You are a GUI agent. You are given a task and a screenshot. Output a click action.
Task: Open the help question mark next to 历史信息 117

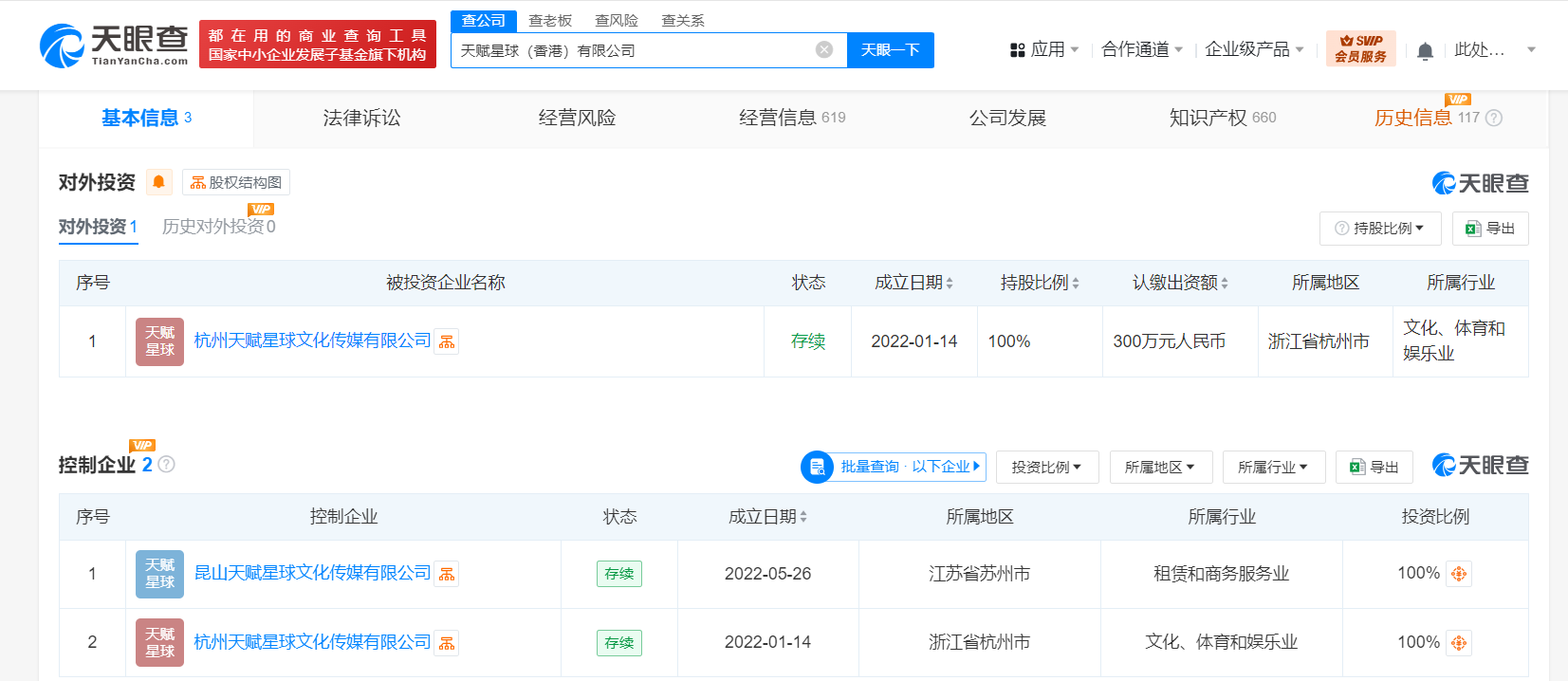[x=1493, y=118]
